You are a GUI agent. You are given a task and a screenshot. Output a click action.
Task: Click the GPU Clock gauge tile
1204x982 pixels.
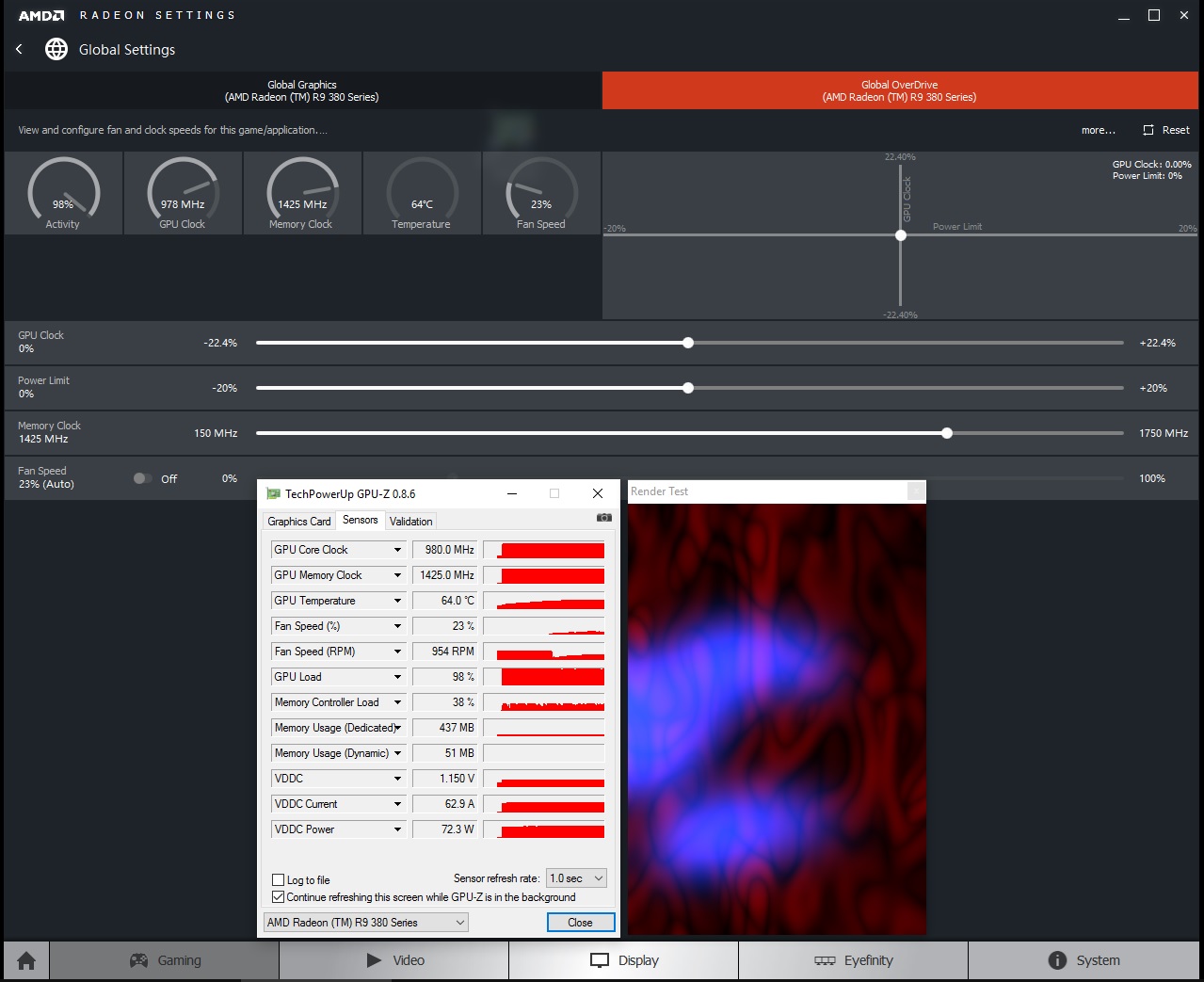pos(183,193)
